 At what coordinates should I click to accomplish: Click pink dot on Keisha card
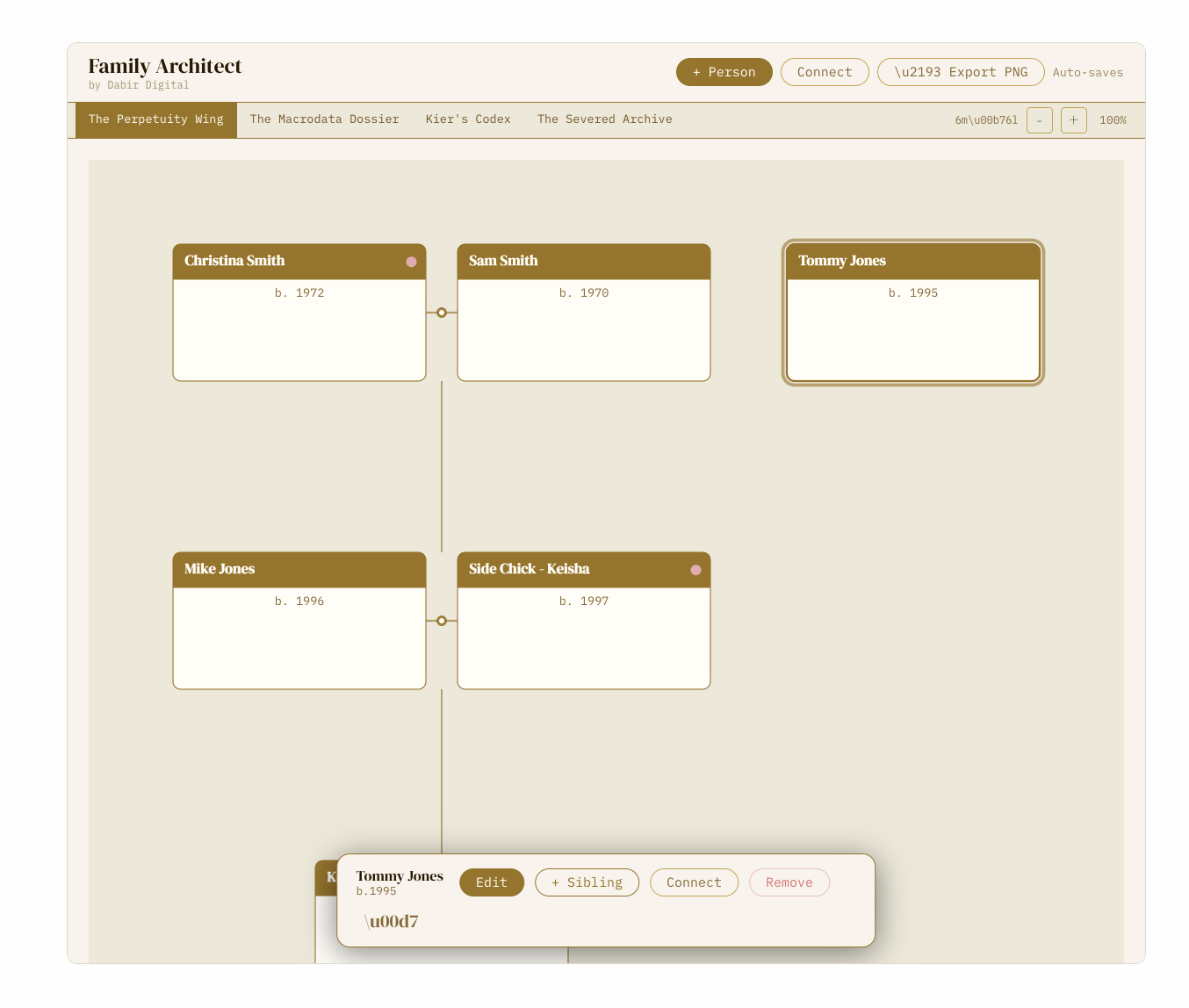[695, 570]
